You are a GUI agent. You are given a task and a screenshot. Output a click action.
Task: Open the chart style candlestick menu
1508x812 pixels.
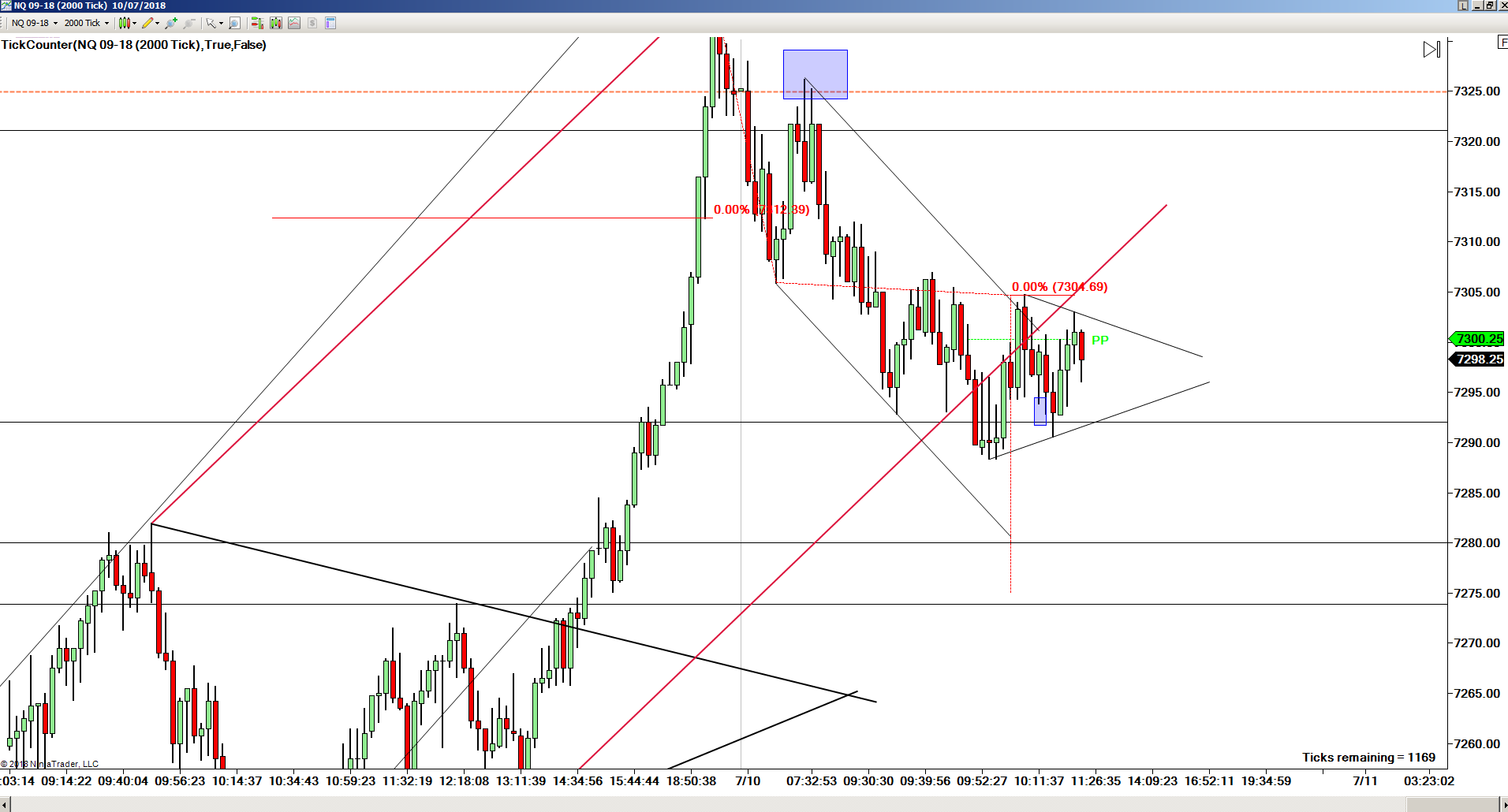click(x=125, y=23)
